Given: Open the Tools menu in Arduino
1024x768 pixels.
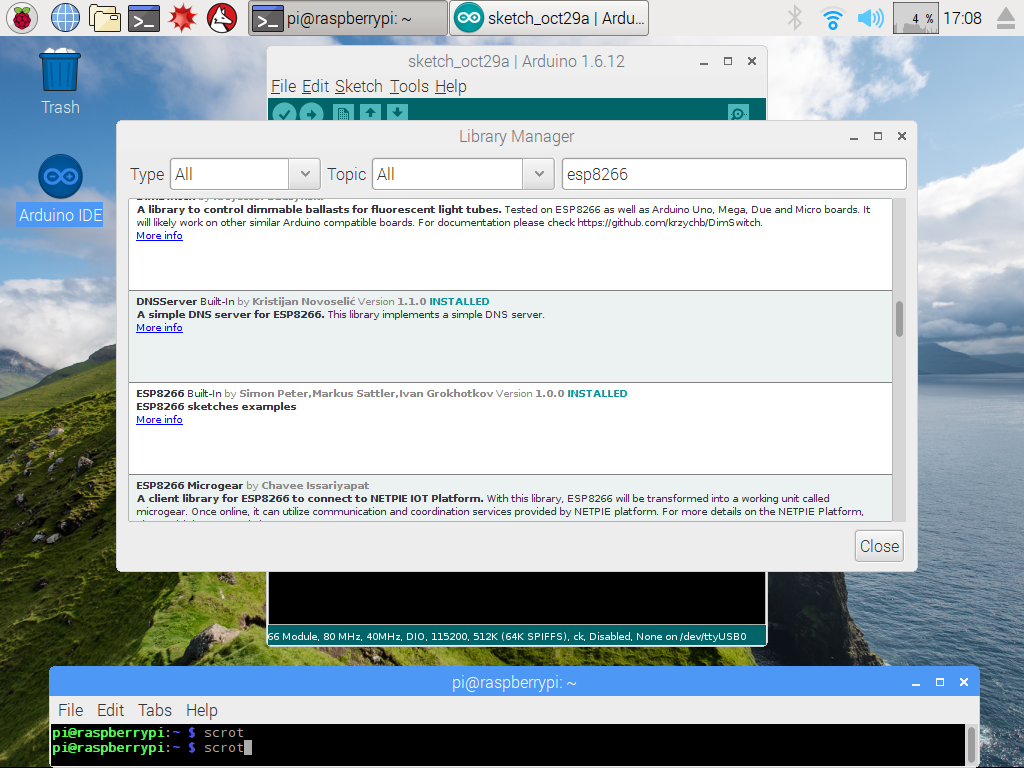Looking at the screenshot, I should tap(409, 86).
